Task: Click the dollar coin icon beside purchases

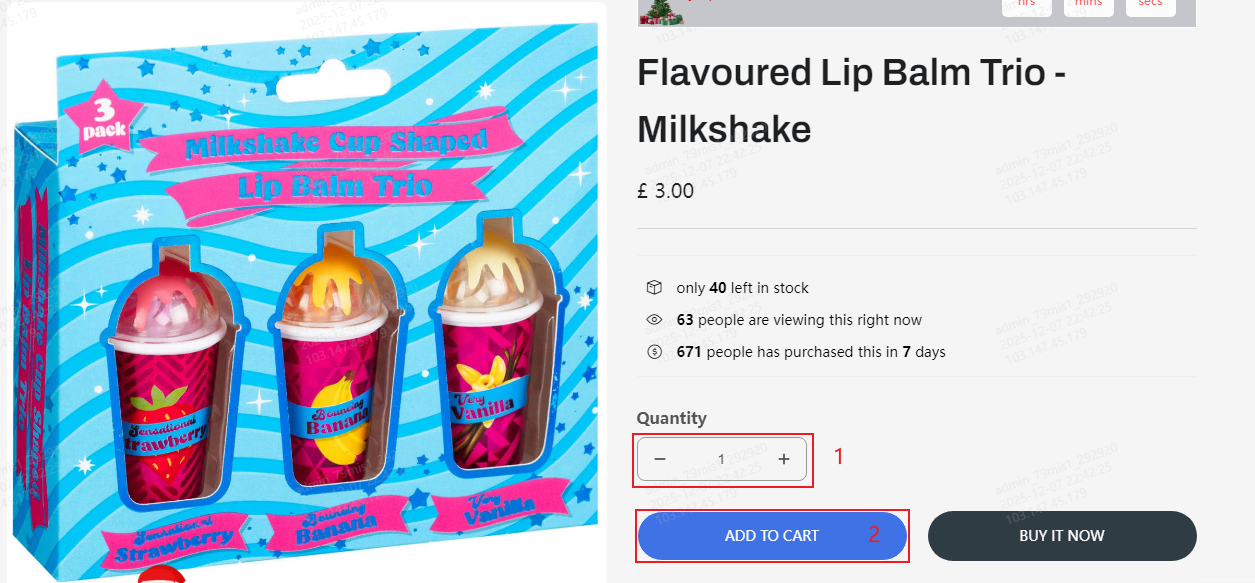Action: click(x=654, y=352)
